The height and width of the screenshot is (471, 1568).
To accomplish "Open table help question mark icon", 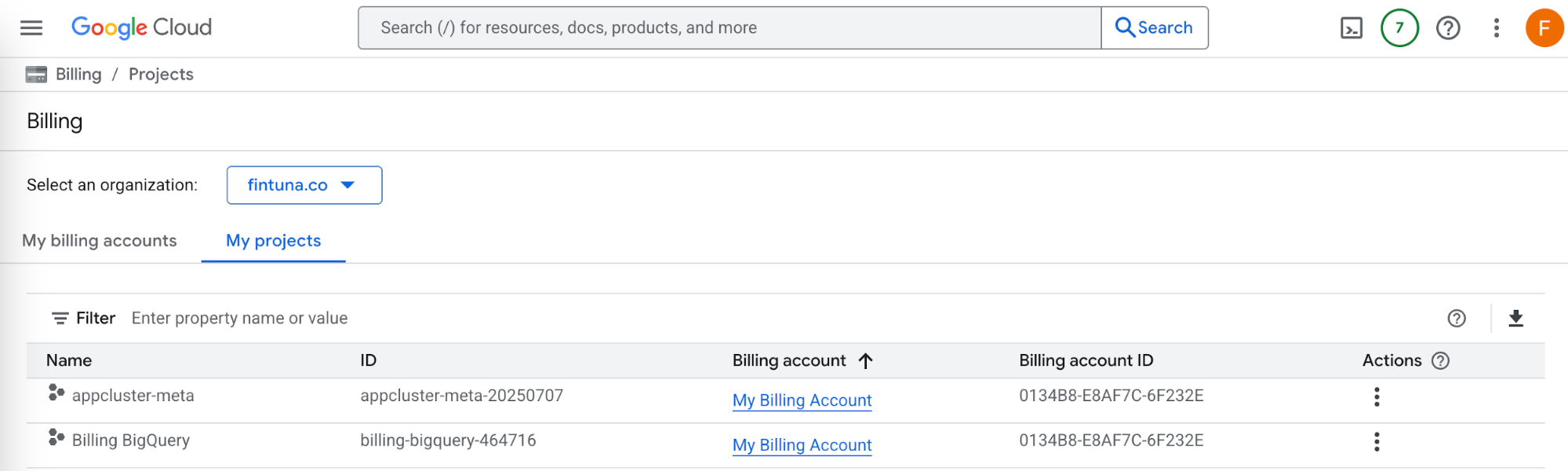I will (1457, 318).
